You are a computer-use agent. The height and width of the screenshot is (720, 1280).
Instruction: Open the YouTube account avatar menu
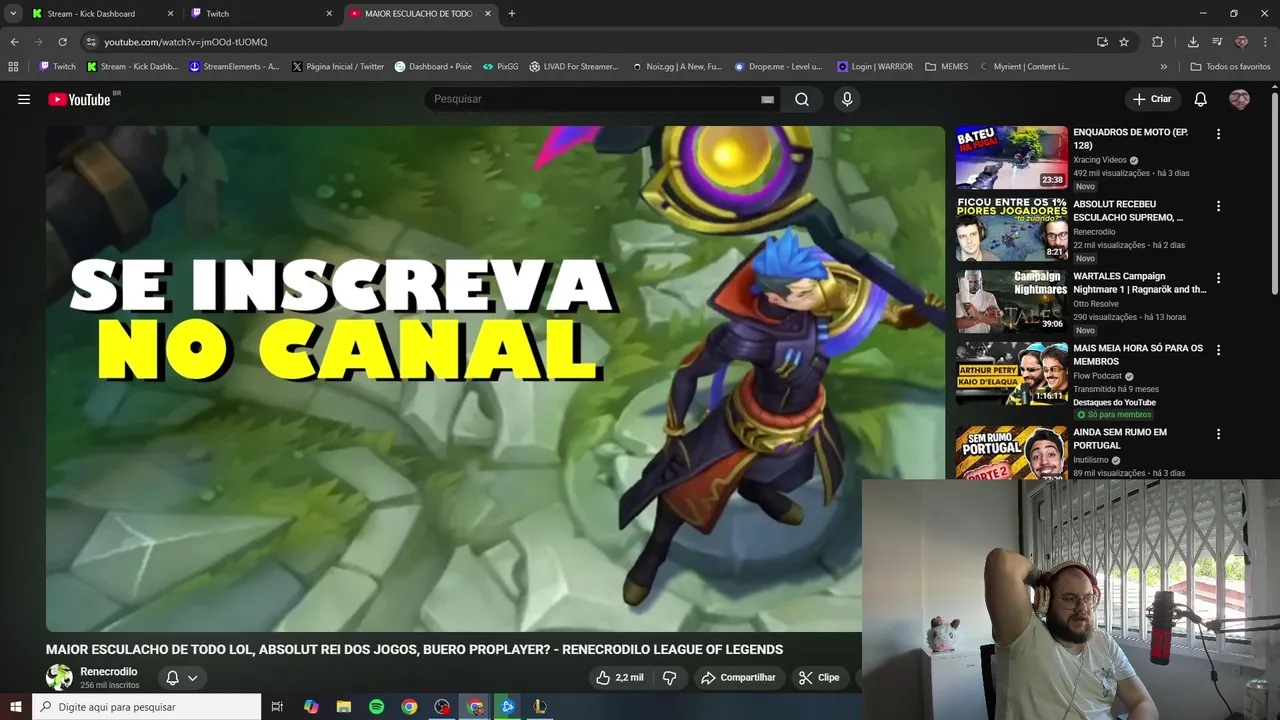point(1239,99)
